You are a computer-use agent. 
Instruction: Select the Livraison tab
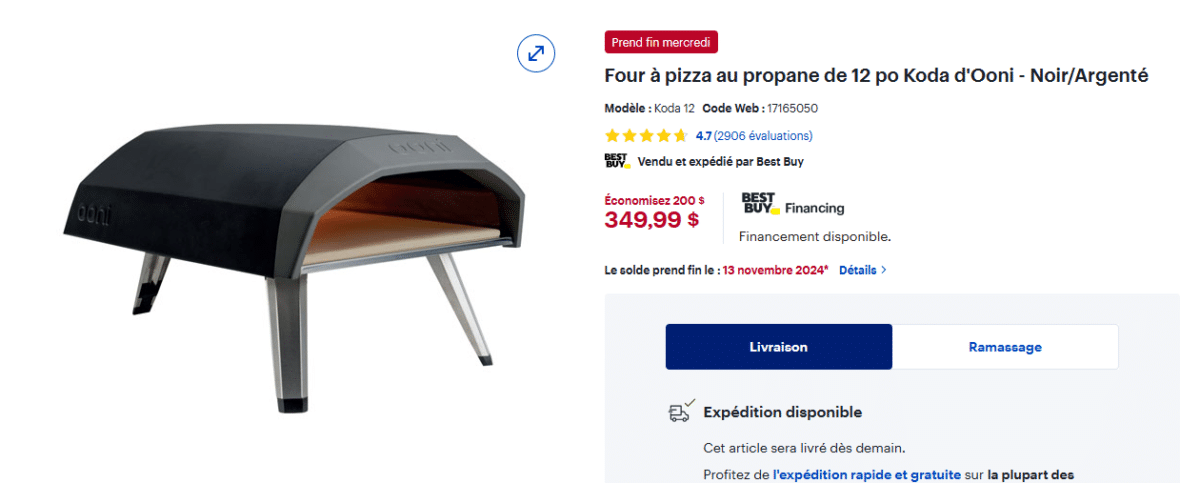tap(779, 347)
